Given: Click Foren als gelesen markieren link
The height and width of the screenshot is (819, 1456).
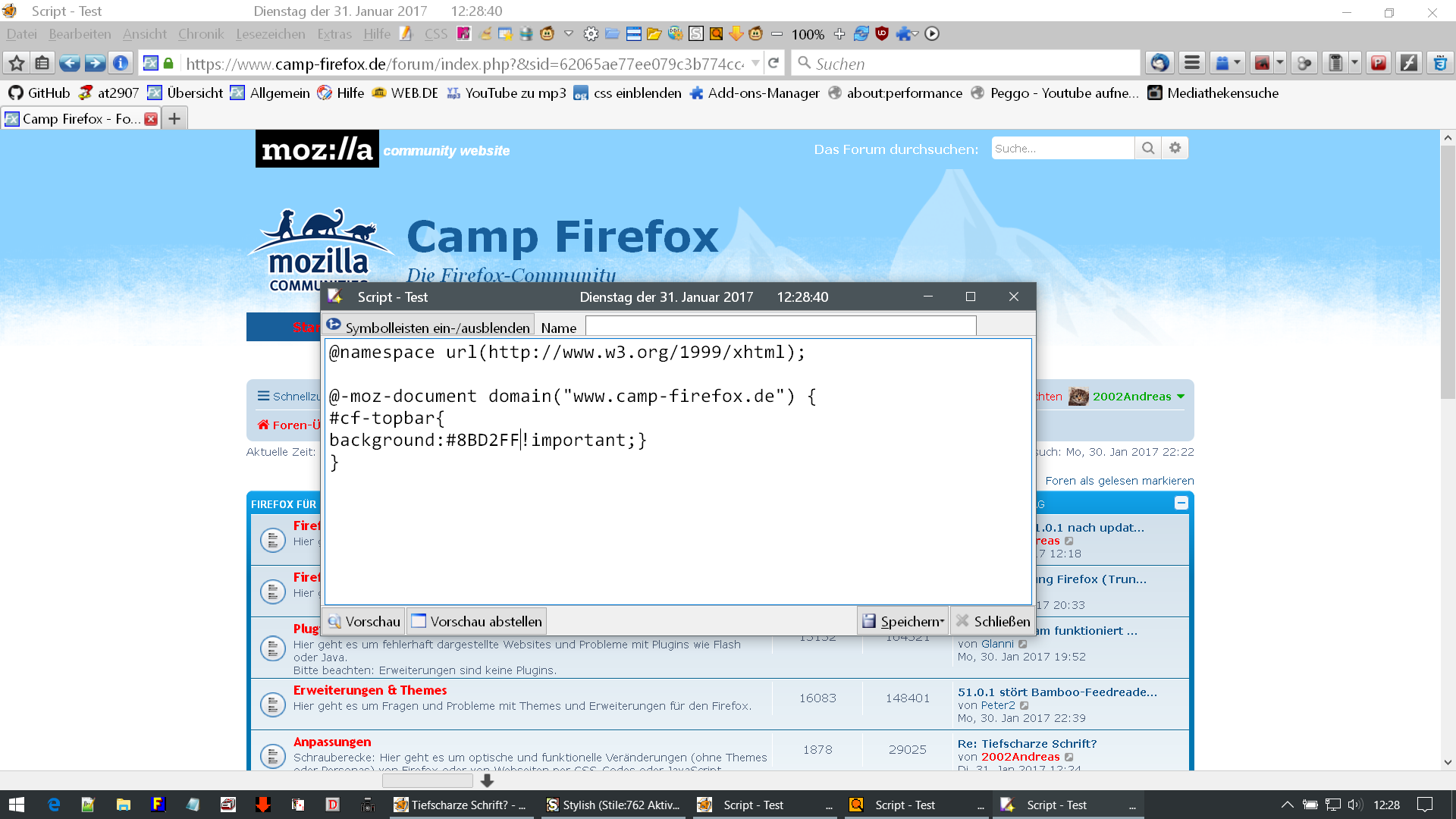Looking at the screenshot, I should (x=1119, y=481).
